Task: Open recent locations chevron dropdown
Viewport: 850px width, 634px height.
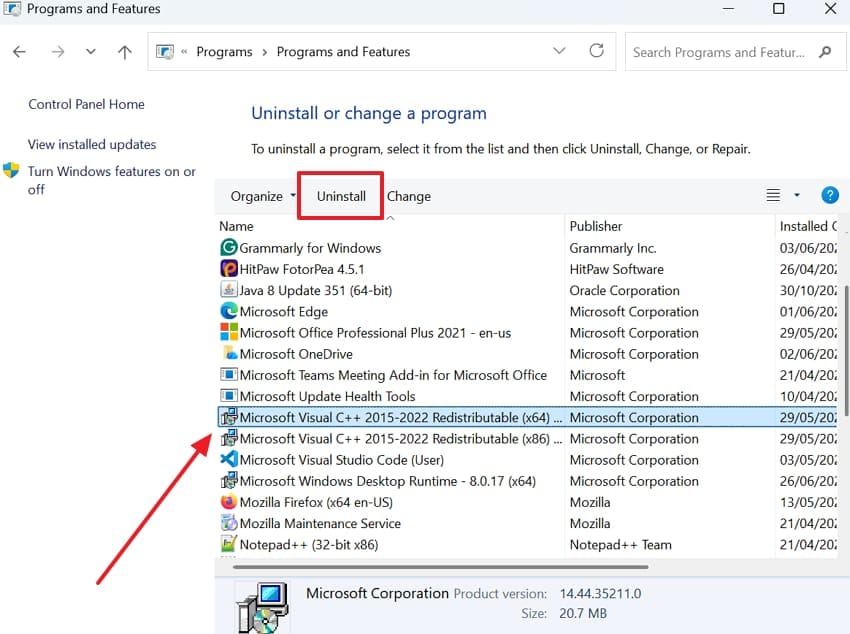Action: click(91, 52)
